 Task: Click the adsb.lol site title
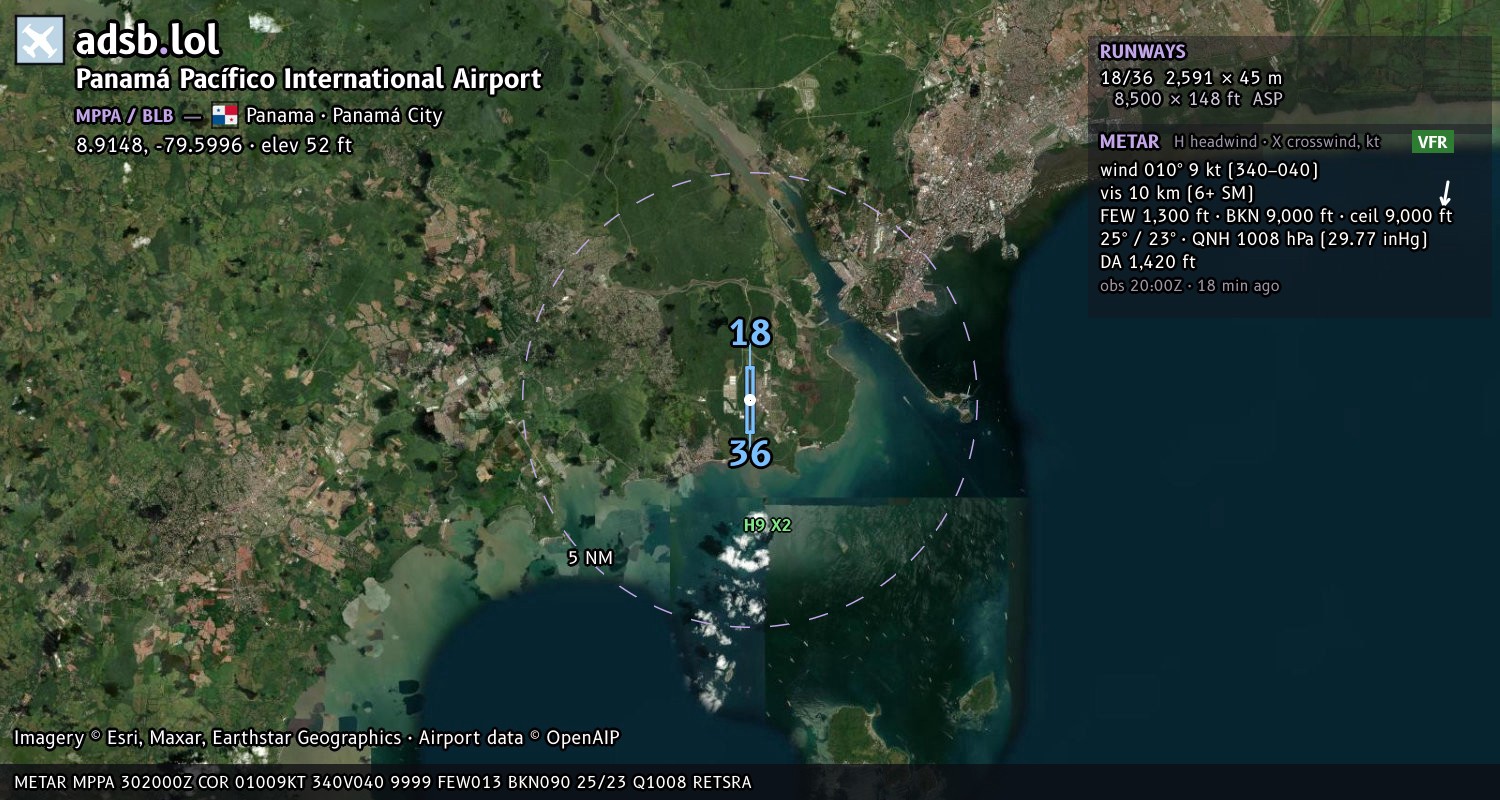tap(148, 41)
